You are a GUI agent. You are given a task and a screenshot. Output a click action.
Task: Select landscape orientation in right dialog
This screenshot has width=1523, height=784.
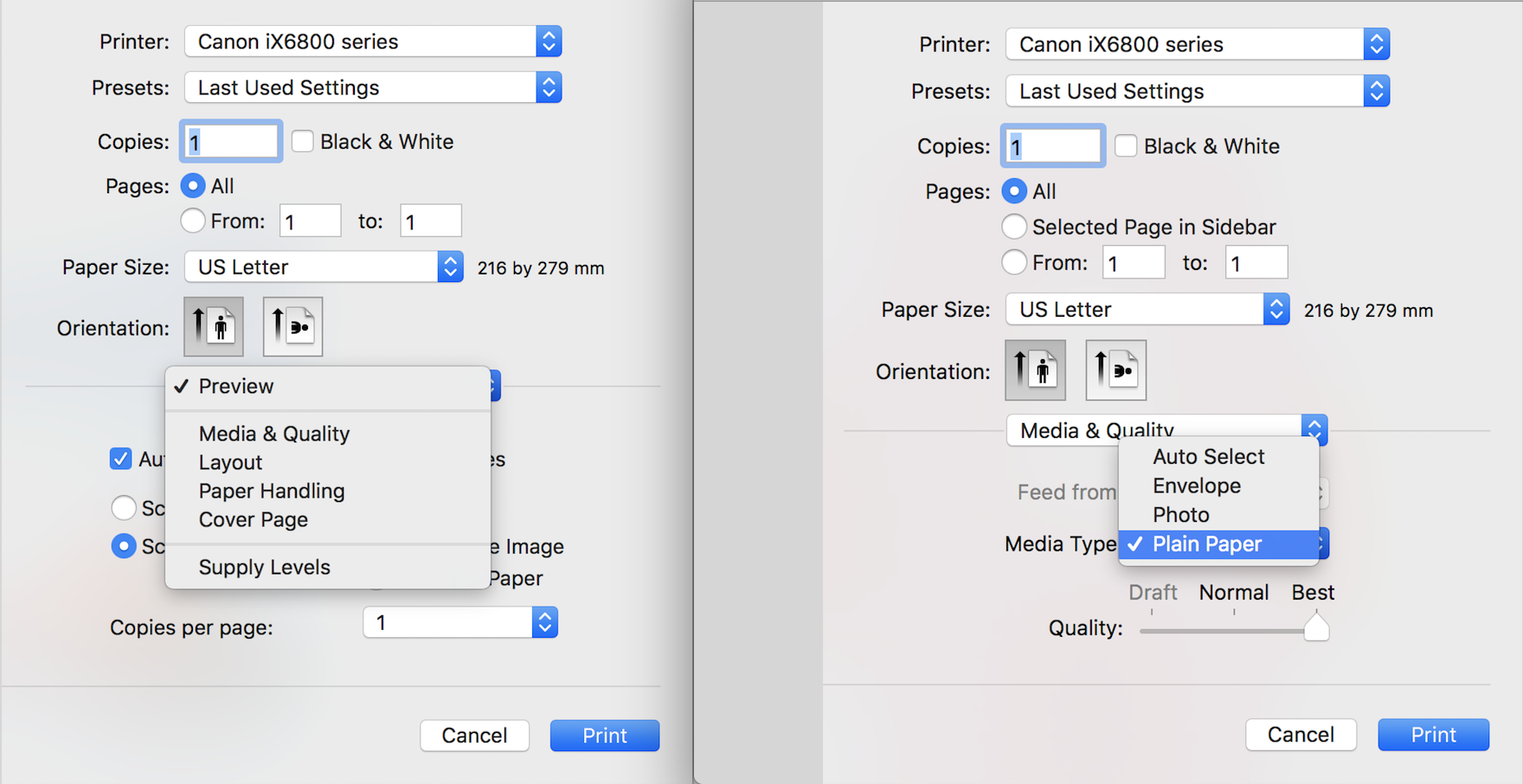1115,370
